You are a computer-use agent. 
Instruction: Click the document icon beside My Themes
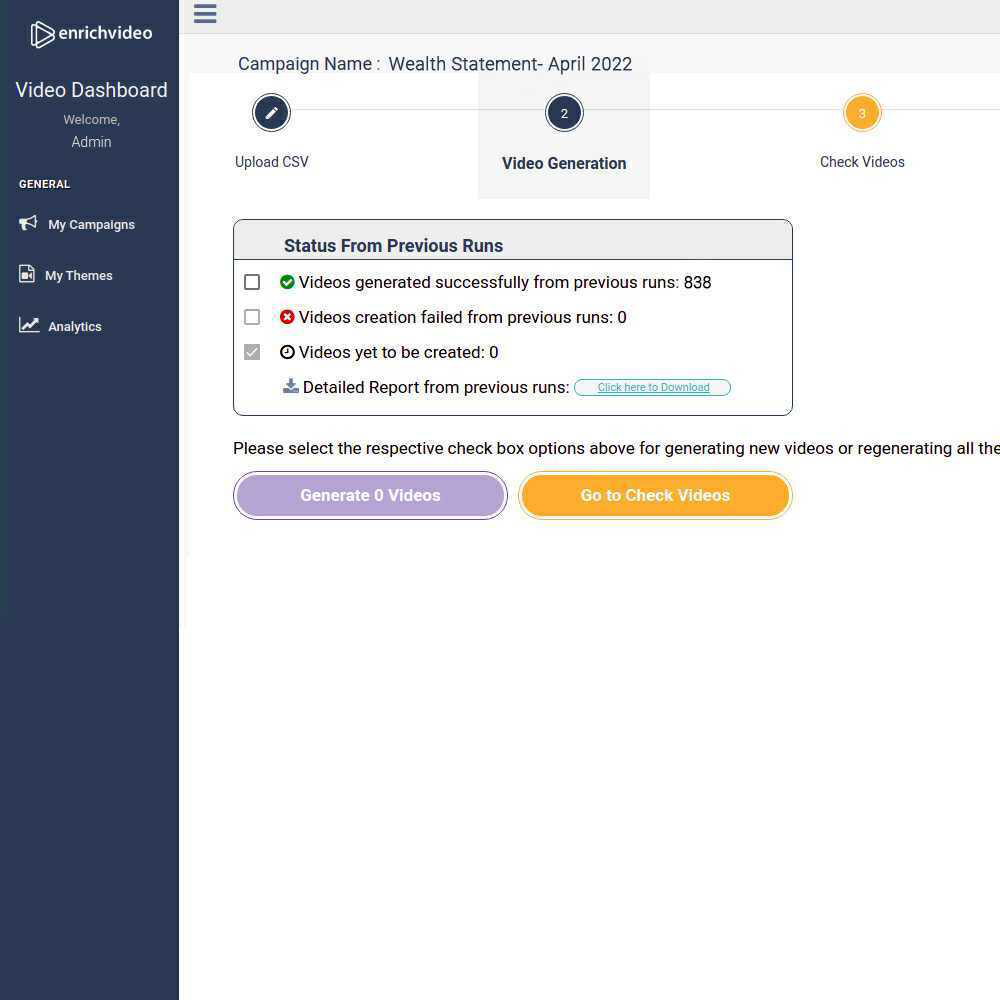[x=27, y=273]
